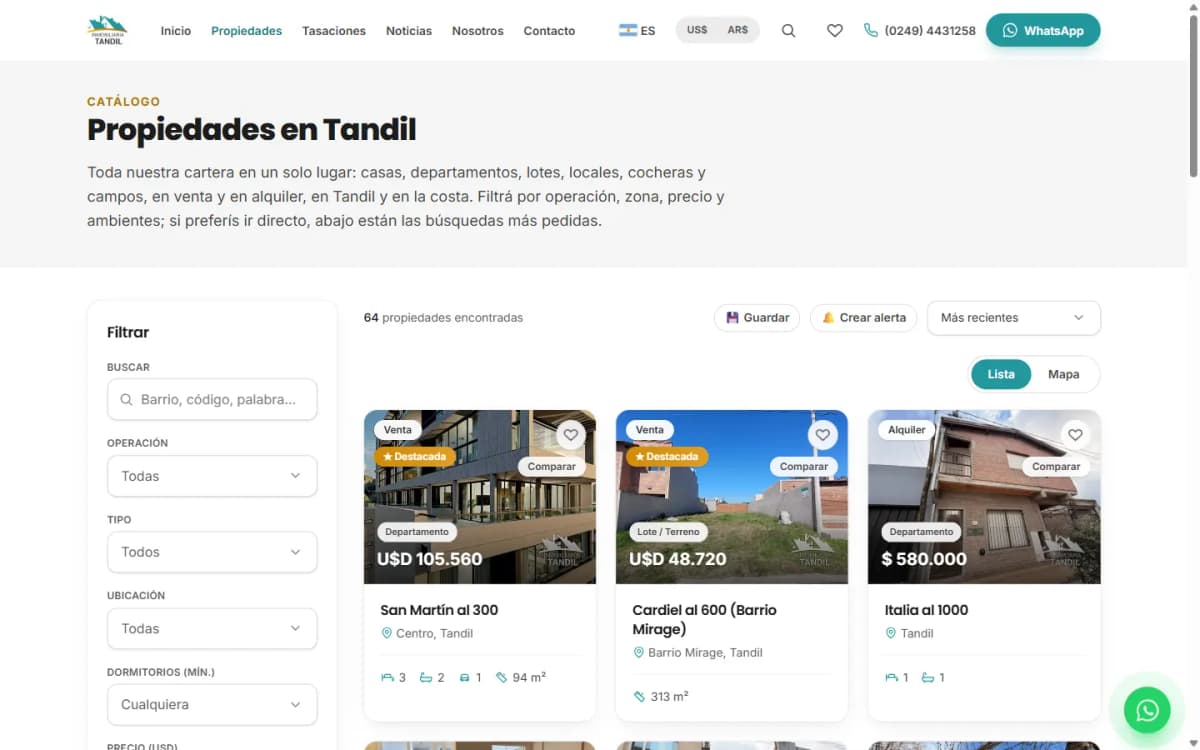Image resolution: width=1200 pixels, height=750 pixels.
Task: Open favorites heart icon in header
Action: point(834,31)
